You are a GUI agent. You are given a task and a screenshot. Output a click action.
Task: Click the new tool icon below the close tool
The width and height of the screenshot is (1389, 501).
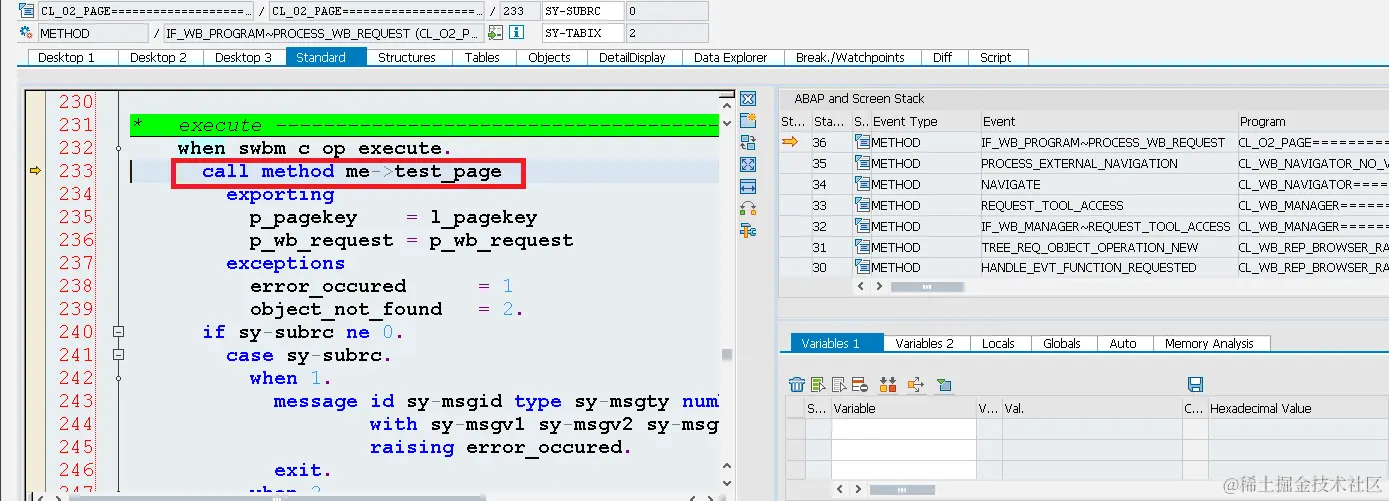pos(747,120)
